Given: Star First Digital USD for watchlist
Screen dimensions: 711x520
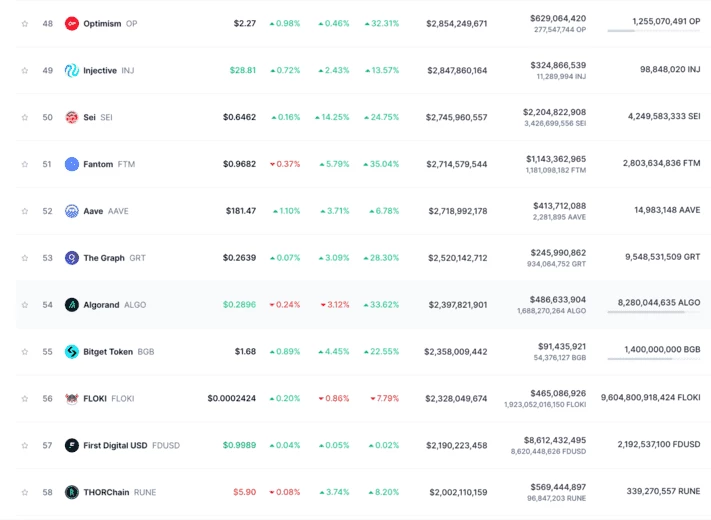Looking at the screenshot, I should 25,446.
